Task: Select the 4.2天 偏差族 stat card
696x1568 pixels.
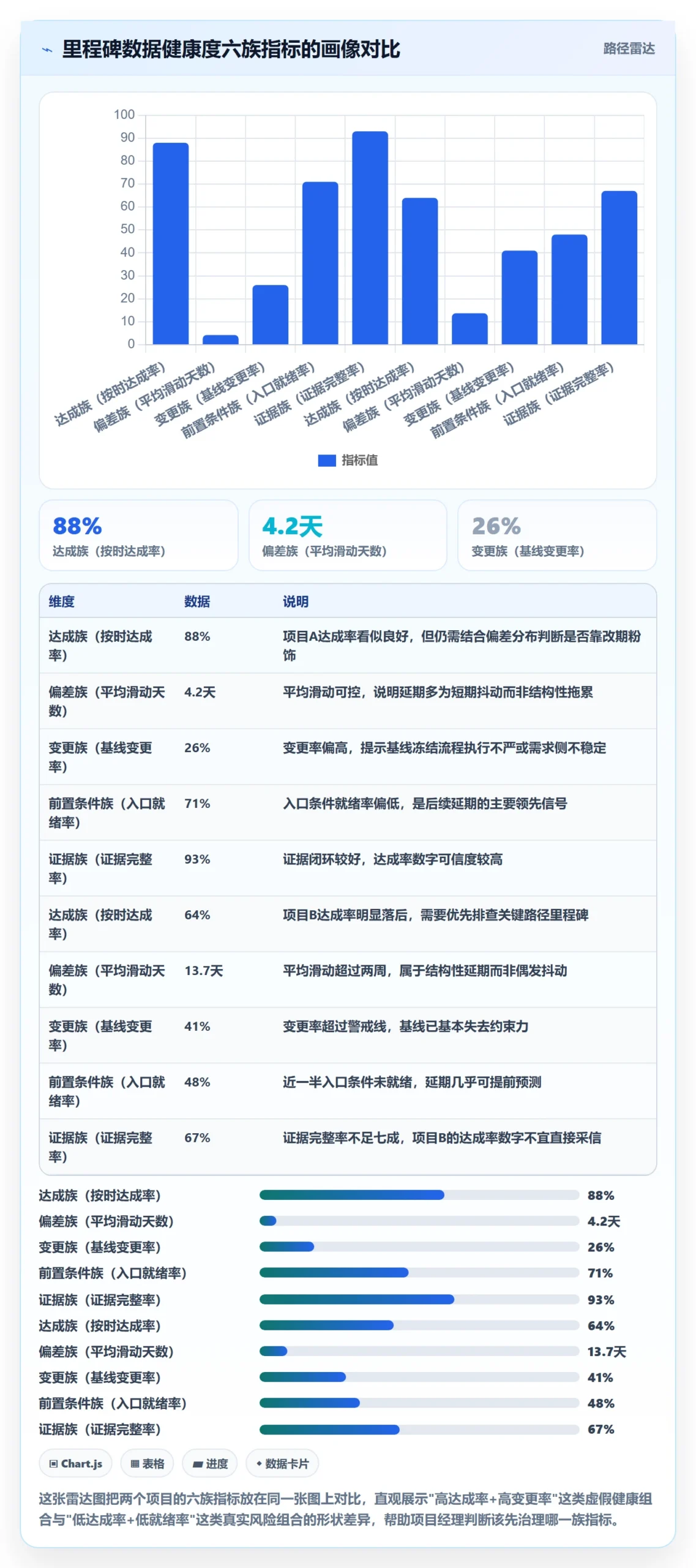Action: point(348,535)
